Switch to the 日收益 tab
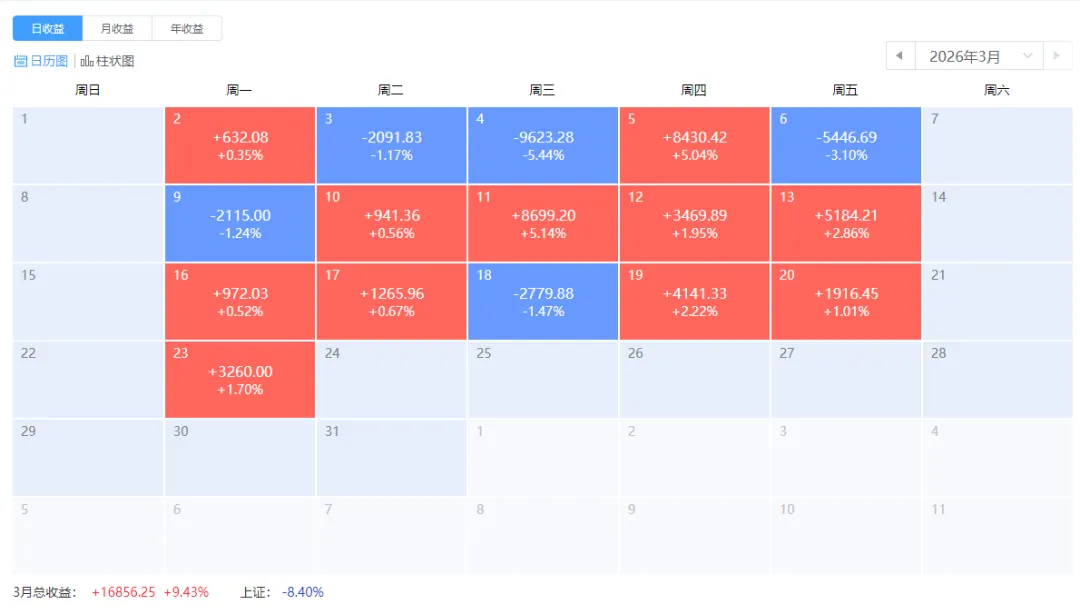 click(47, 29)
